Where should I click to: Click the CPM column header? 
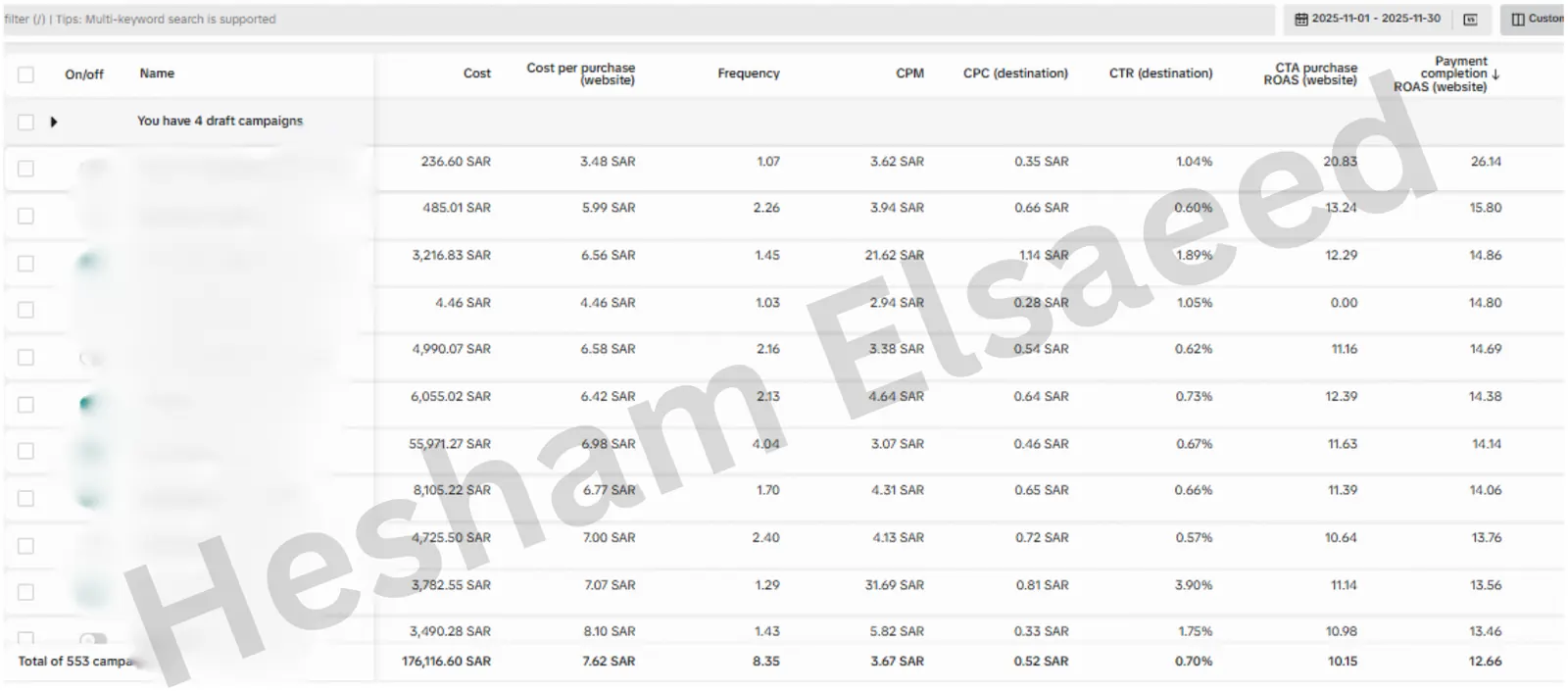(x=910, y=74)
